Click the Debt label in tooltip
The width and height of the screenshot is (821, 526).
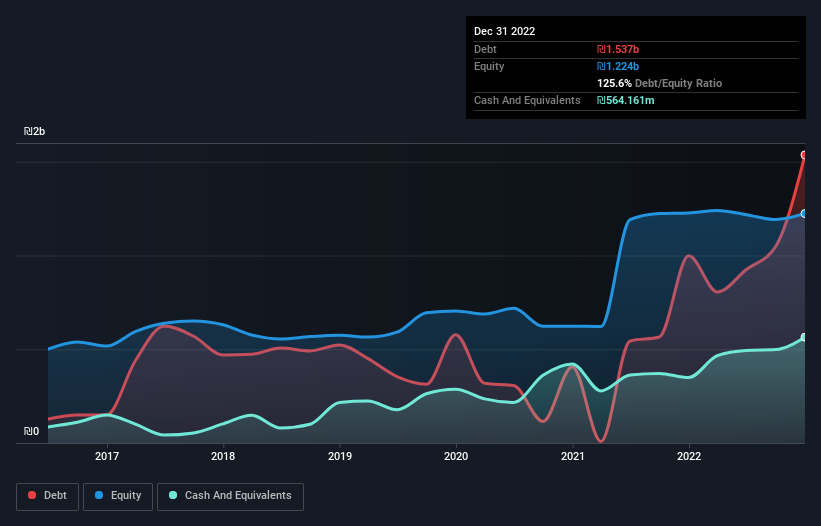485,49
